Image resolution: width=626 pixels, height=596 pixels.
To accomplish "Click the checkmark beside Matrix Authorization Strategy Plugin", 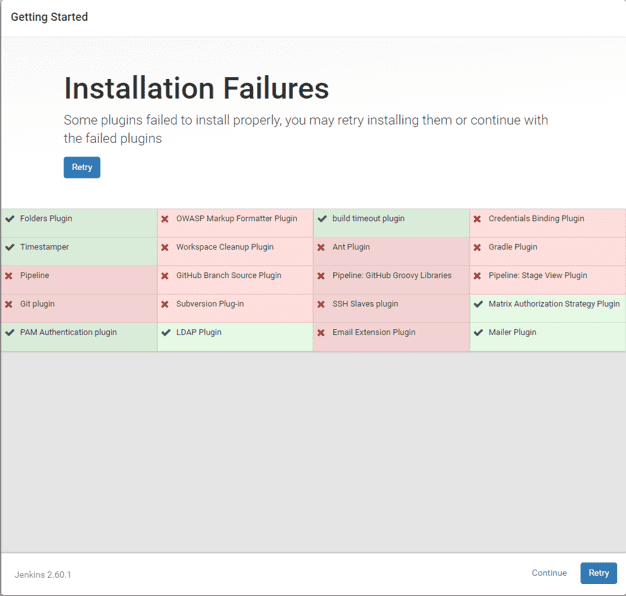I will pyautogui.click(x=478, y=304).
